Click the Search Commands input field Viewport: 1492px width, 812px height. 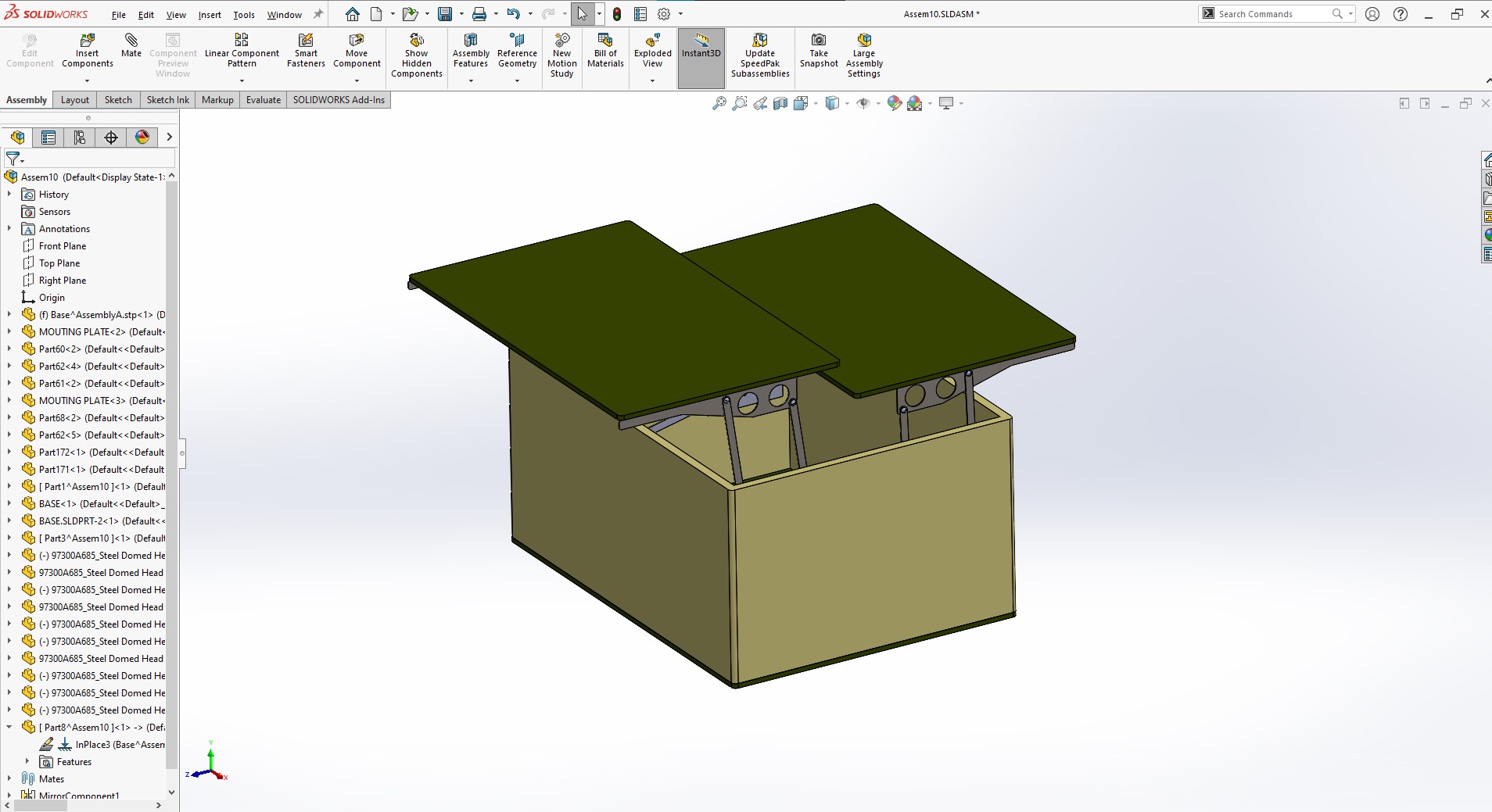point(1271,14)
